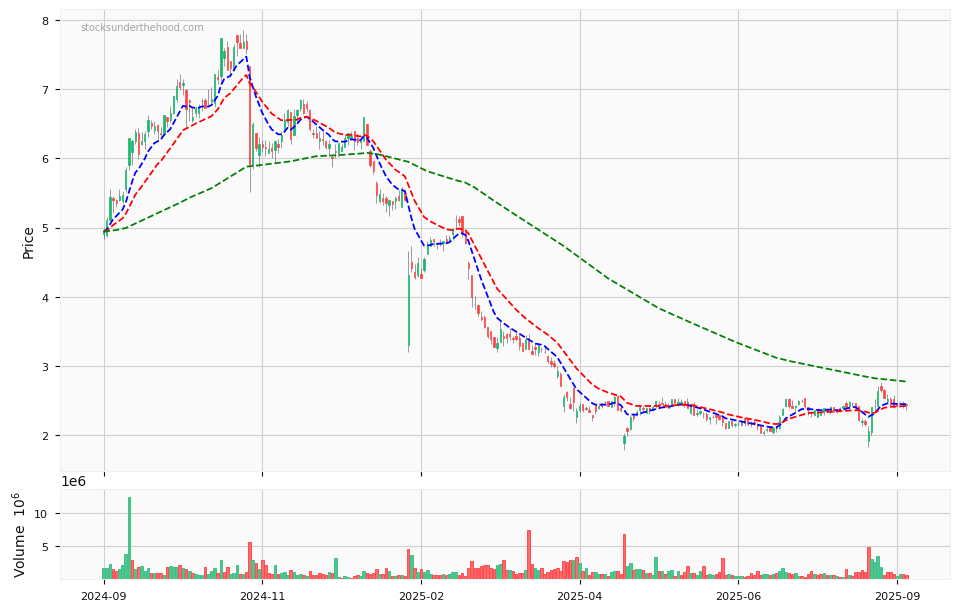959x611 pixels.
Task: Click the x-axis label 2025-06
Action: (738, 596)
